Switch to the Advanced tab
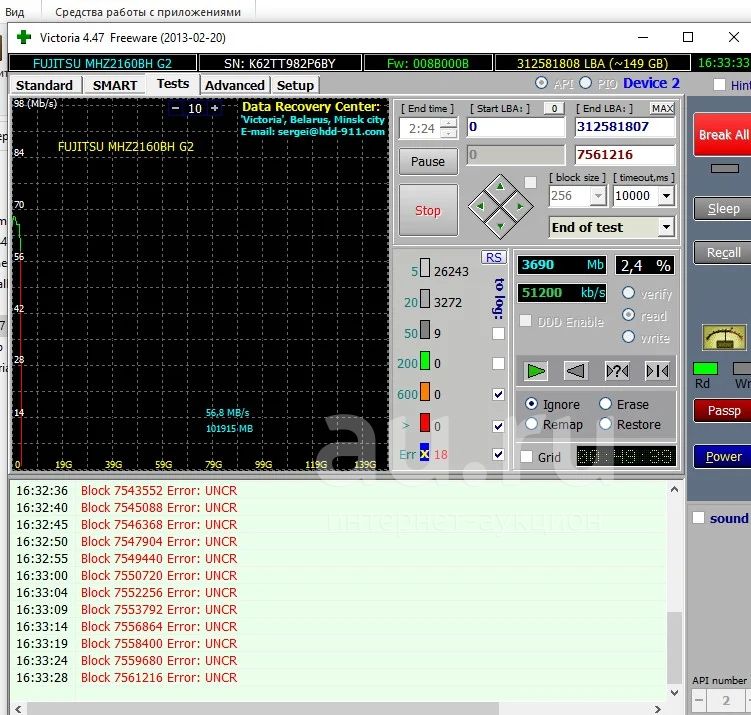Screen dimensions: 751x715 235,85
